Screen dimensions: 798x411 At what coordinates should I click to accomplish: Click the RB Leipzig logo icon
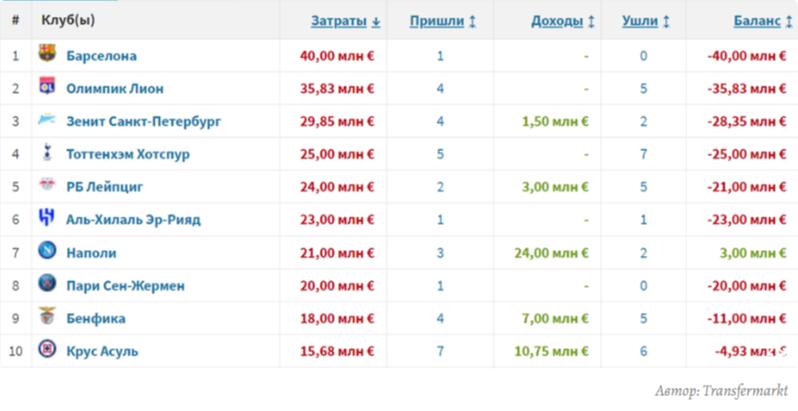click(47, 185)
